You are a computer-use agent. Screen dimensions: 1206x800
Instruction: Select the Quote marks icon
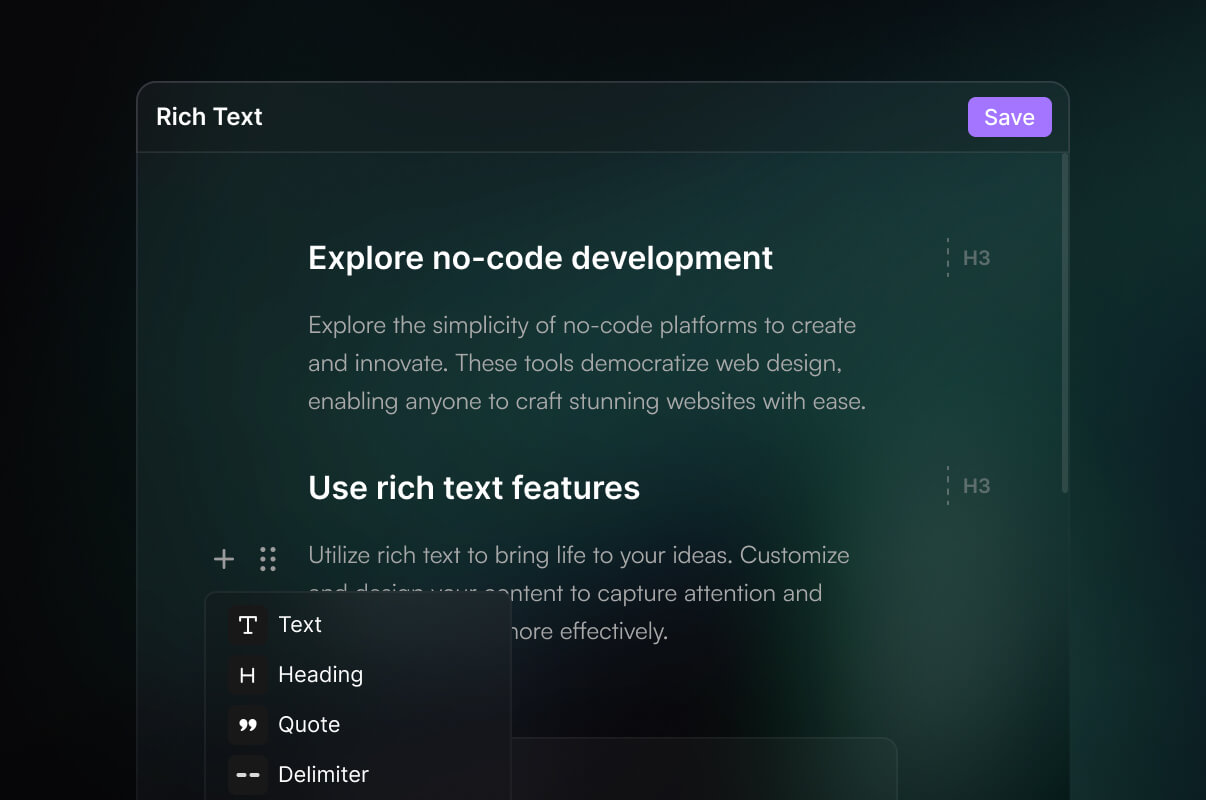click(248, 725)
